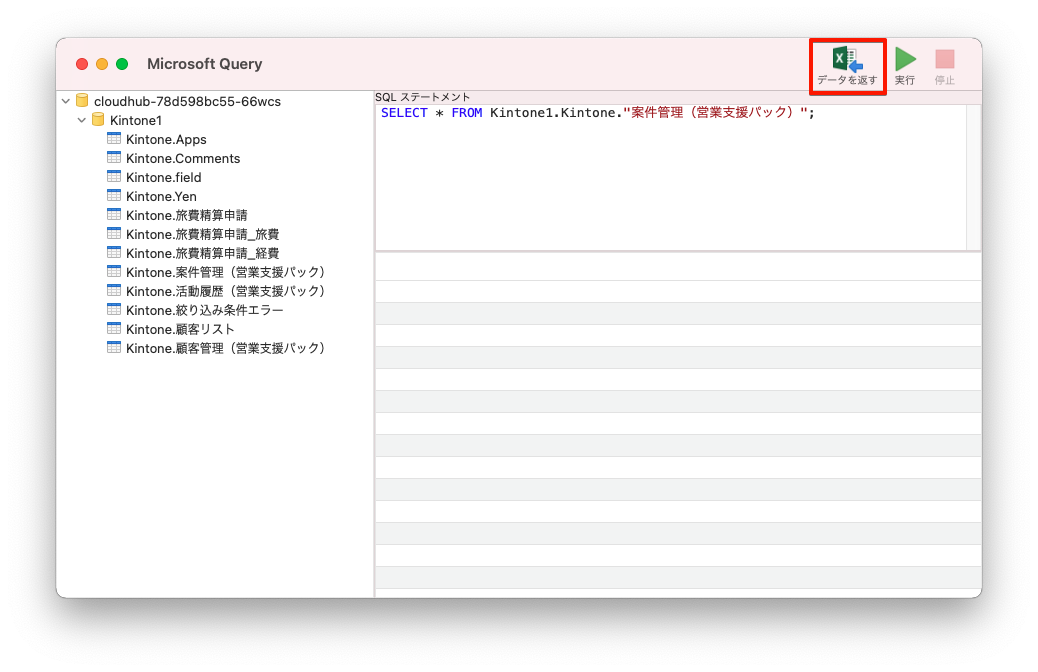Screen dimensions: 1038x672
Task: Click the SQL ステートメント label
Action: (x=422, y=97)
